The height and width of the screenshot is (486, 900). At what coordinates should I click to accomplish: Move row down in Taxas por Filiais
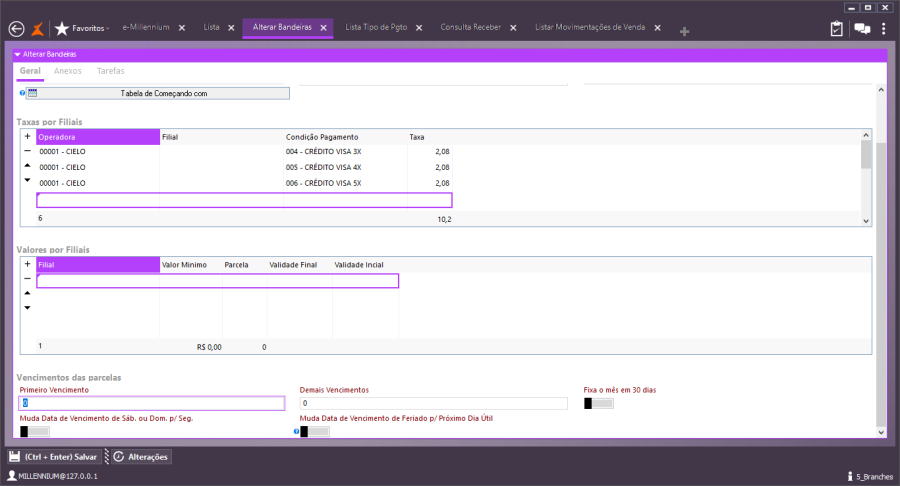[x=28, y=180]
